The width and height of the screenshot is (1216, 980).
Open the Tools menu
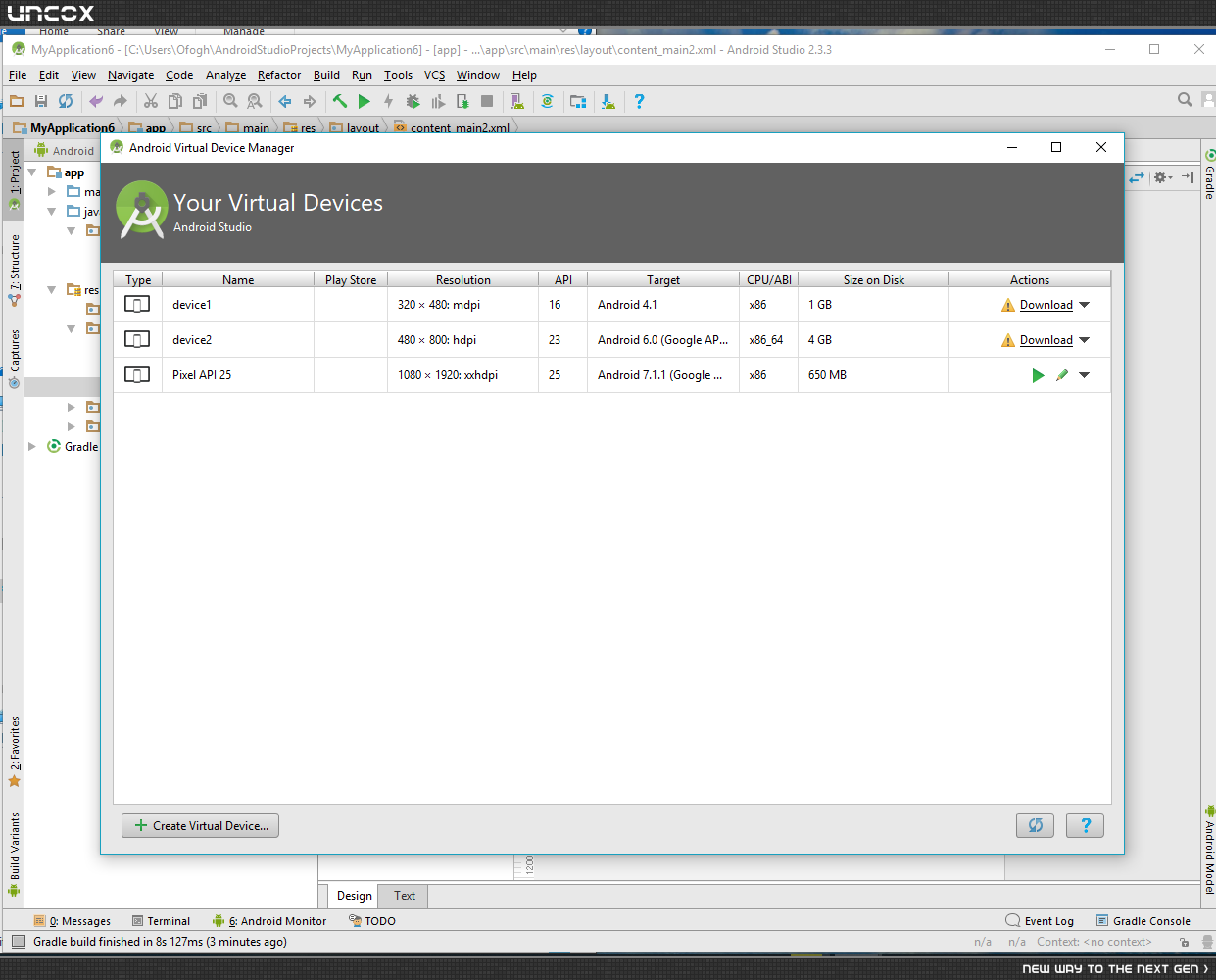click(398, 75)
